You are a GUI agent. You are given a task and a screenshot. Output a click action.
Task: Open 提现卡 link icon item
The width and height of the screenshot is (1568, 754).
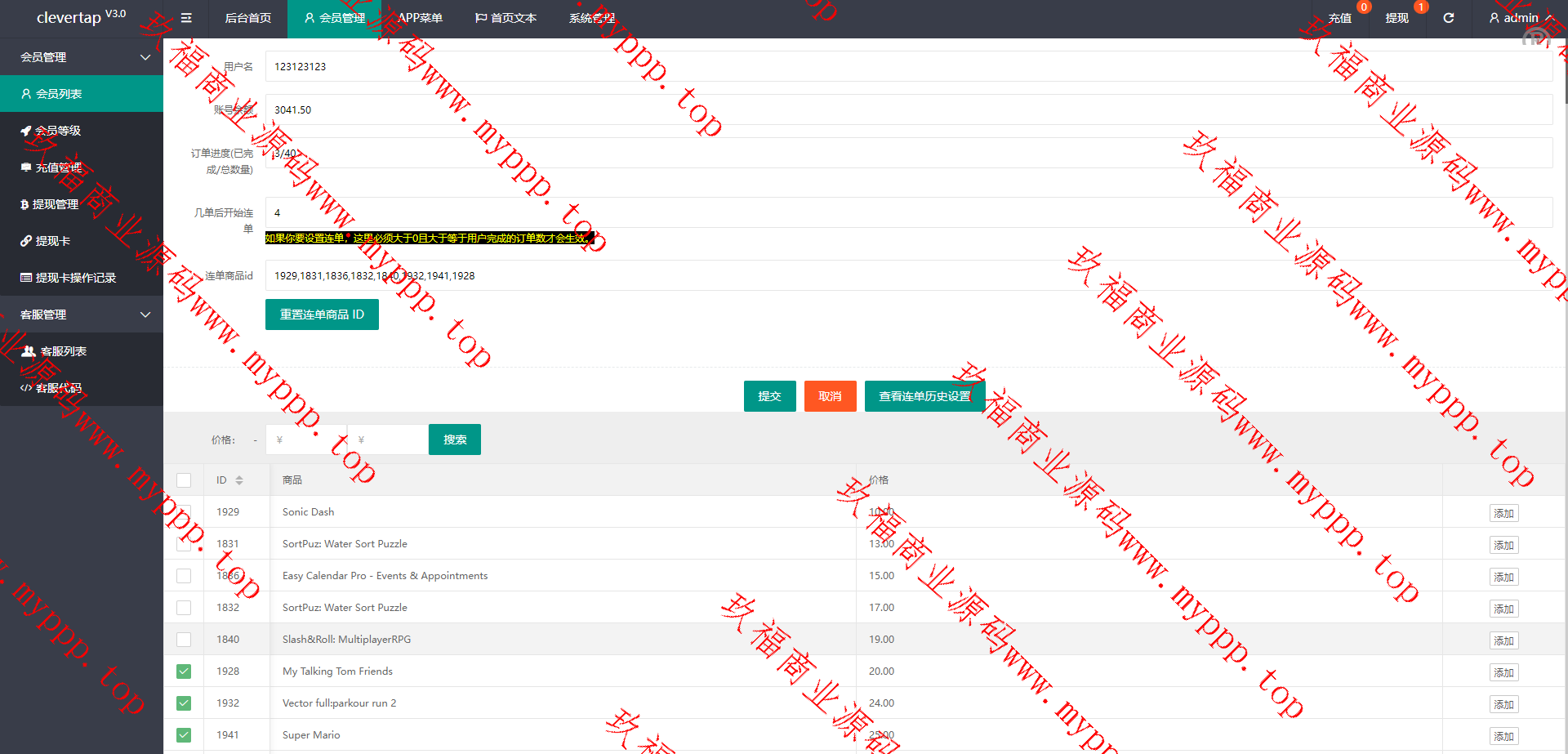point(52,241)
